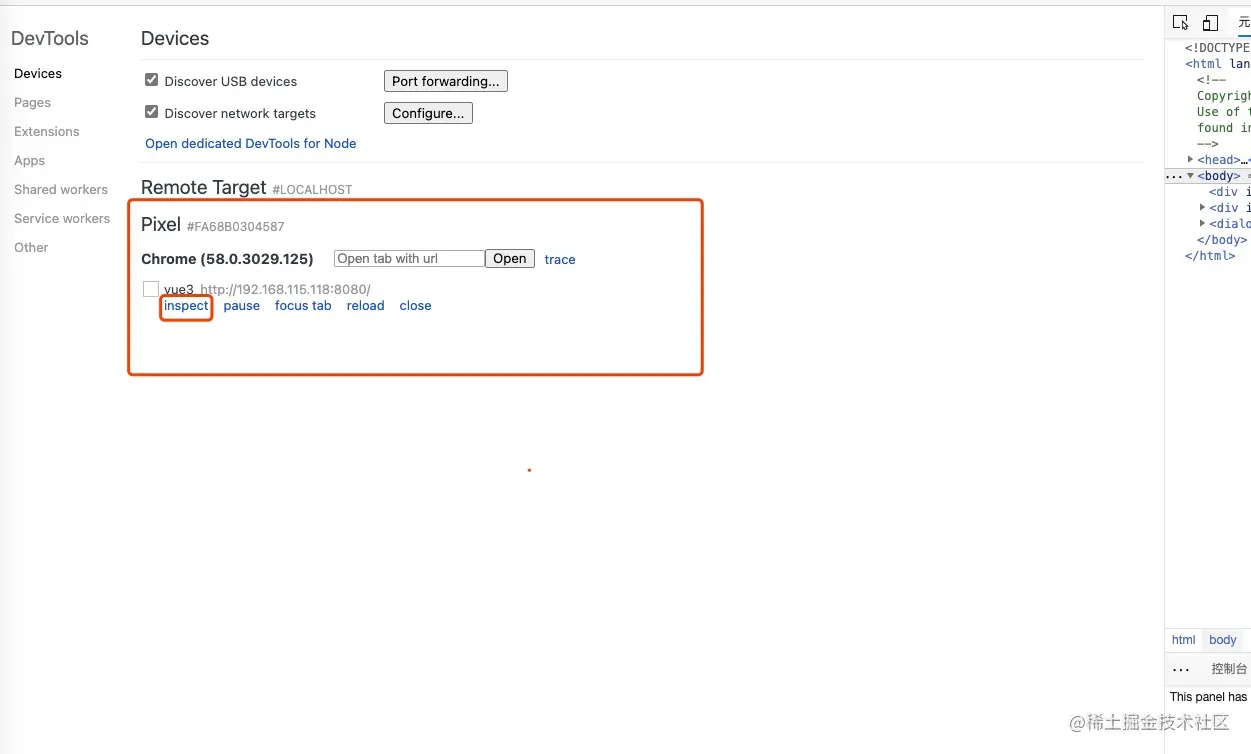Toggle Discover network targets checkbox
This screenshot has height=754, width=1251.
click(x=152, y=112)
